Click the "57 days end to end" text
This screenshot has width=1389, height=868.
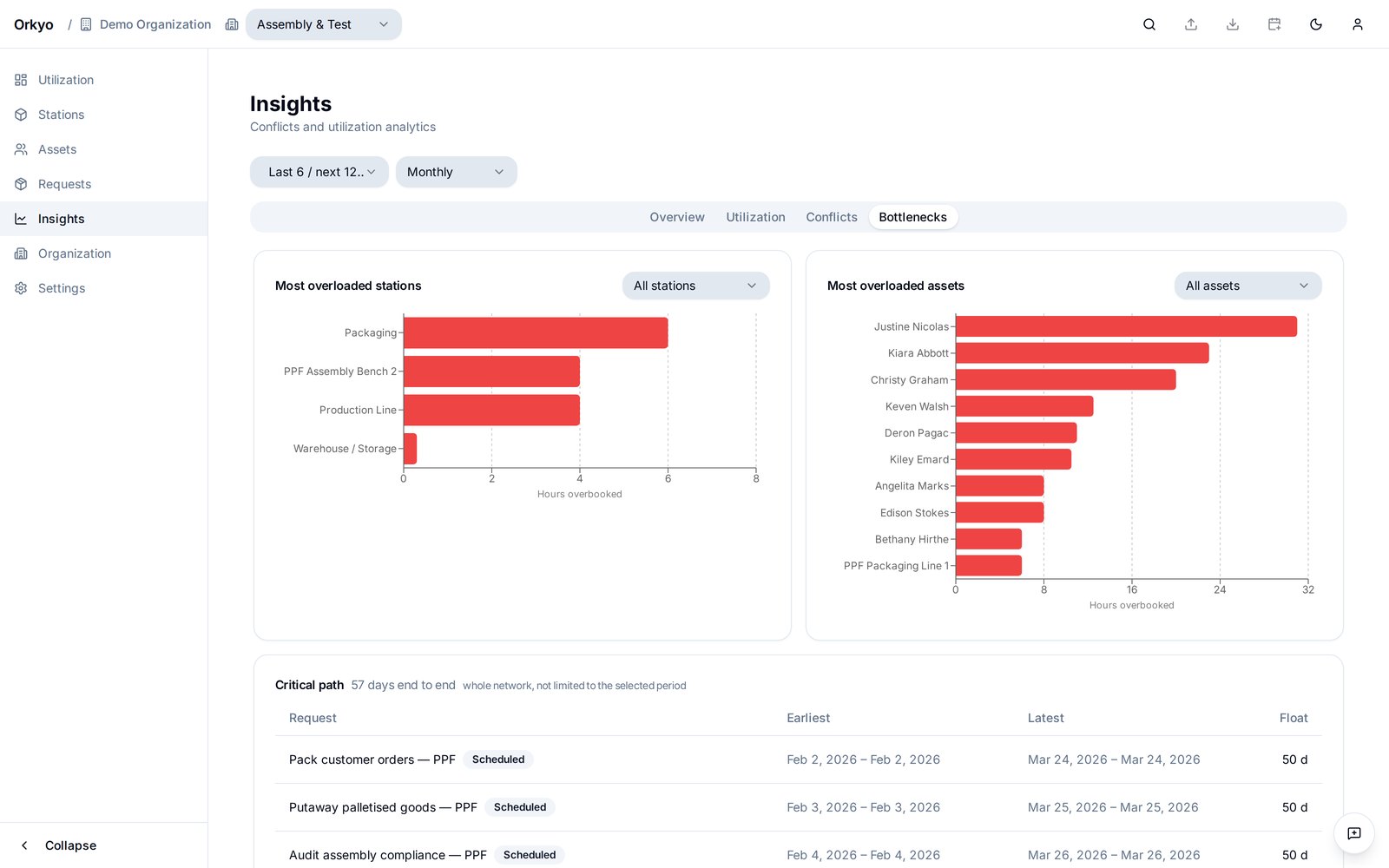pos(404,685)
